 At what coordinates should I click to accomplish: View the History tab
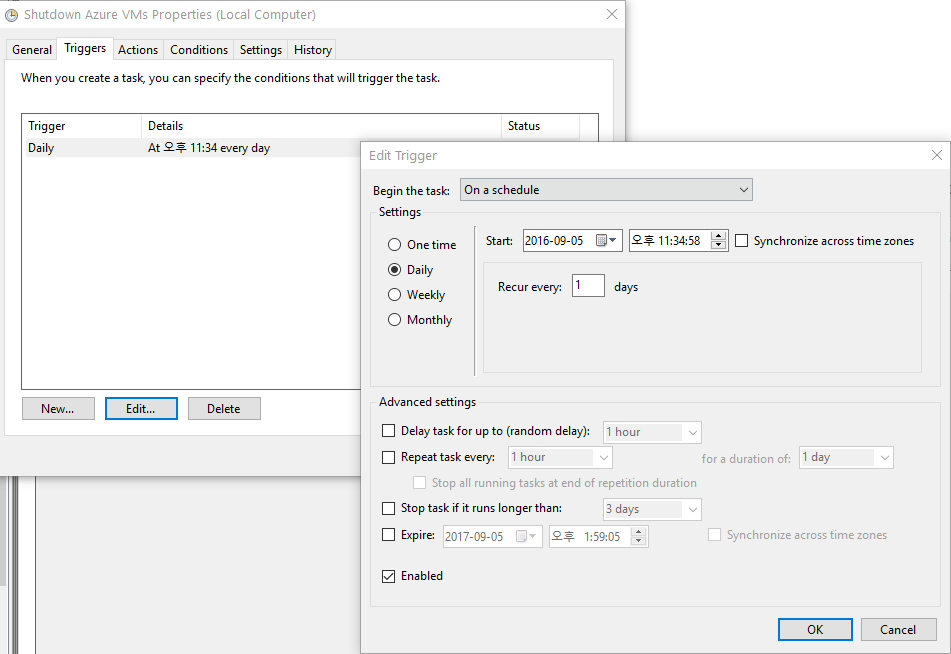pos(312,50)
